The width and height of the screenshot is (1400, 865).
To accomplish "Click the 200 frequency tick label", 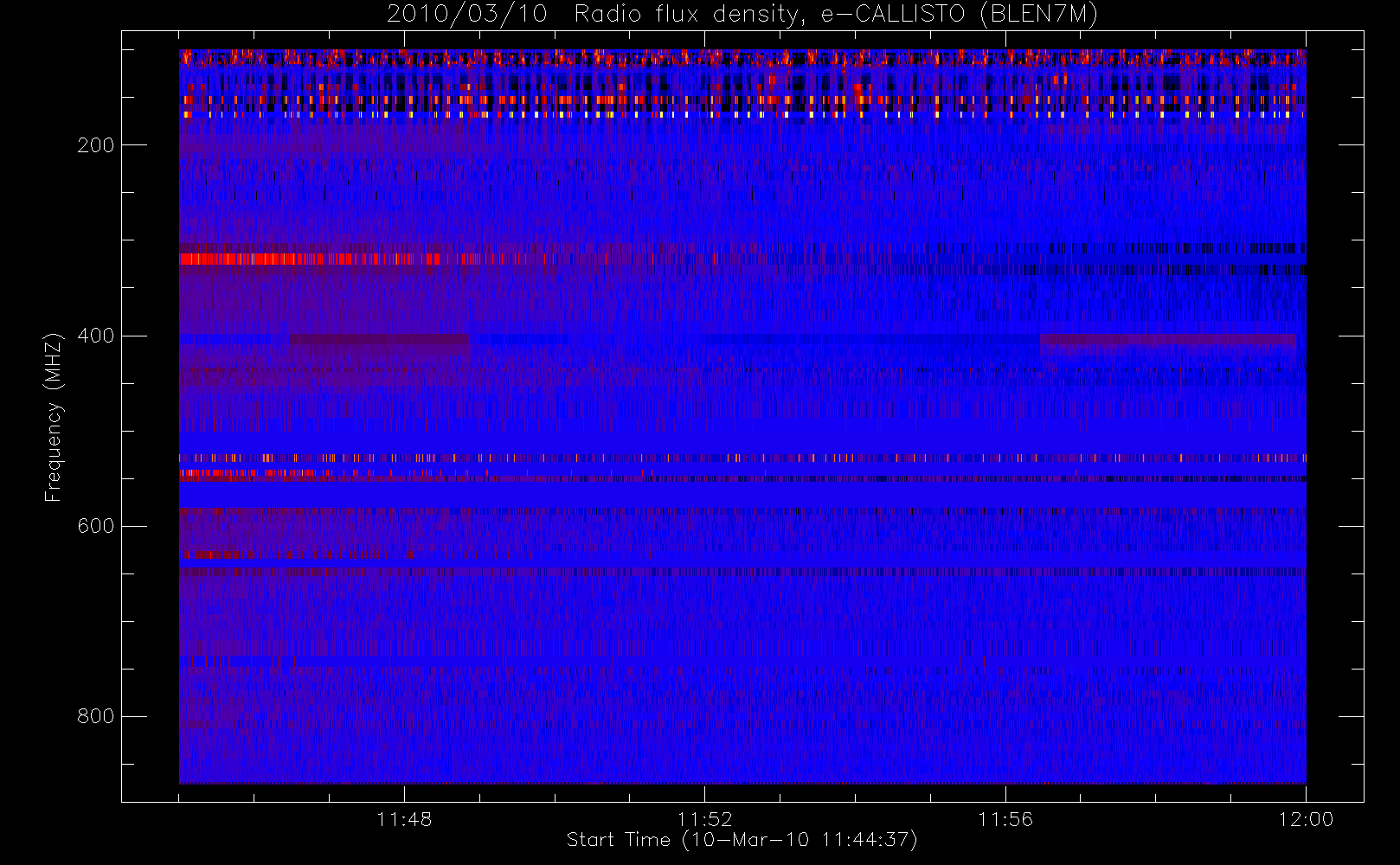I will (x=96, y=145).
